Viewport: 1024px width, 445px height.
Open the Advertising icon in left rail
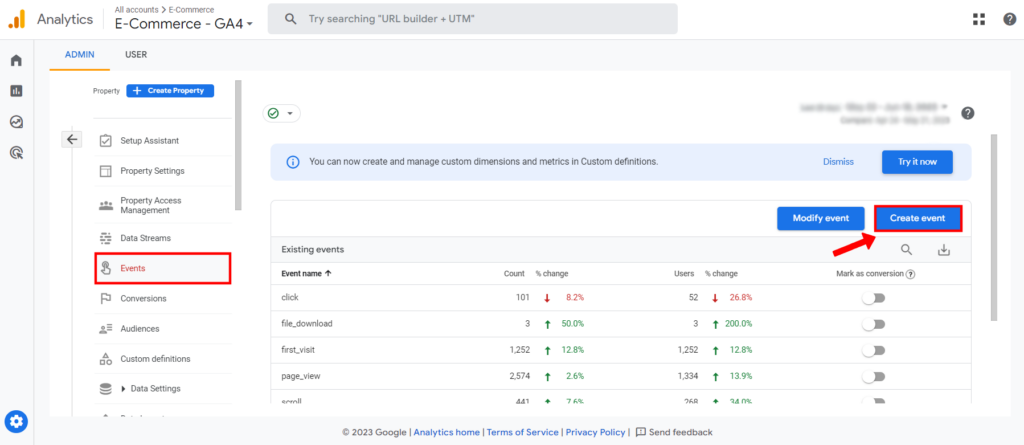pyautogui.click(x=16, y=153)
